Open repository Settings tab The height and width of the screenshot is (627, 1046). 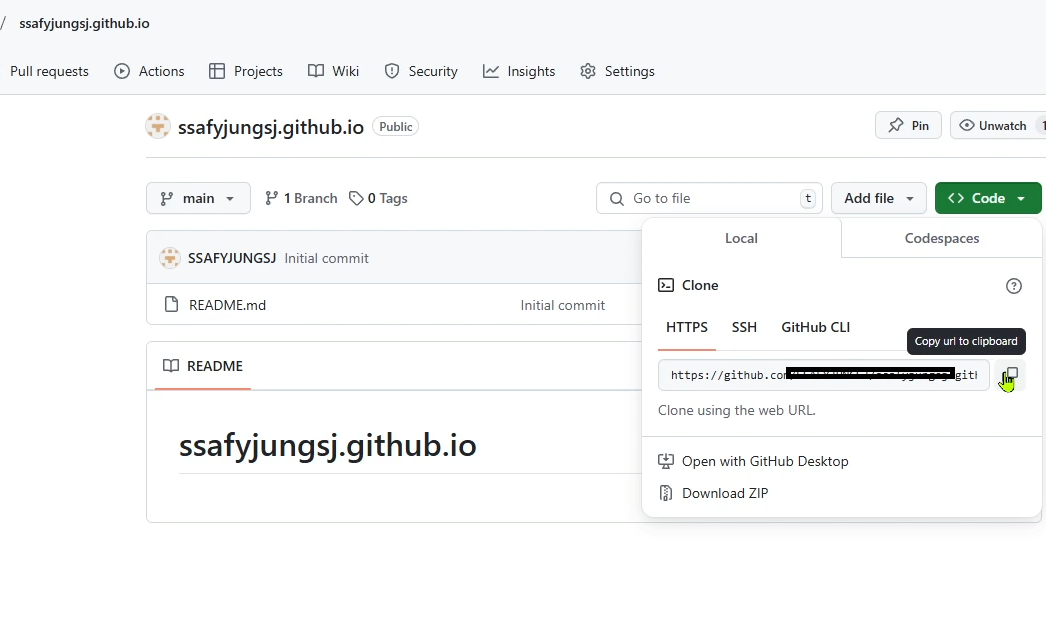[617, 71]
